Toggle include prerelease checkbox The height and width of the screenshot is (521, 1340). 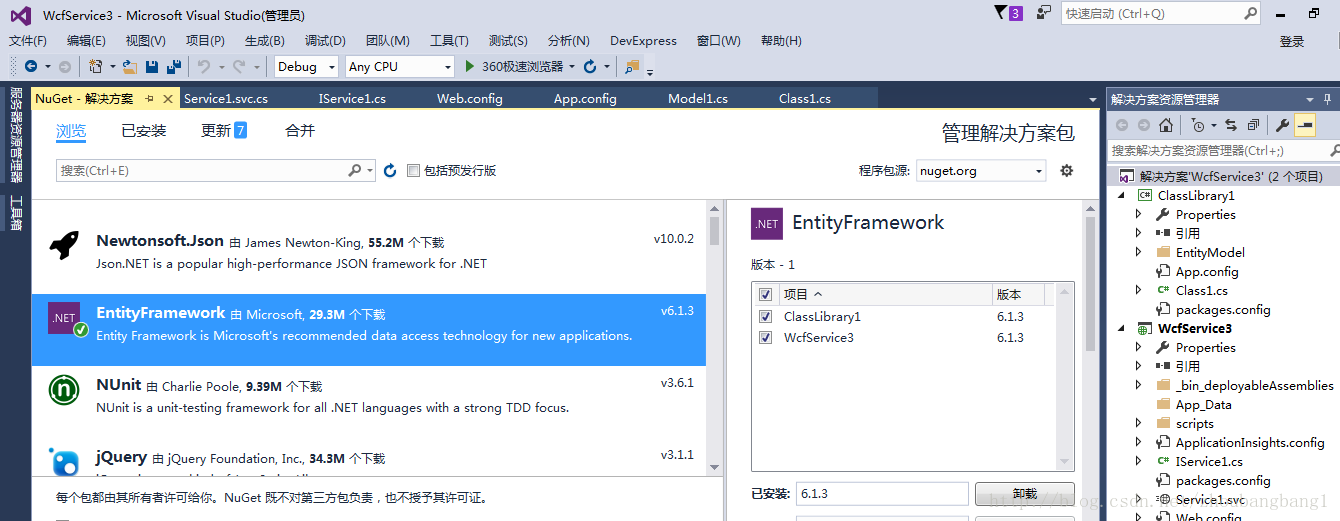[413, 171]
